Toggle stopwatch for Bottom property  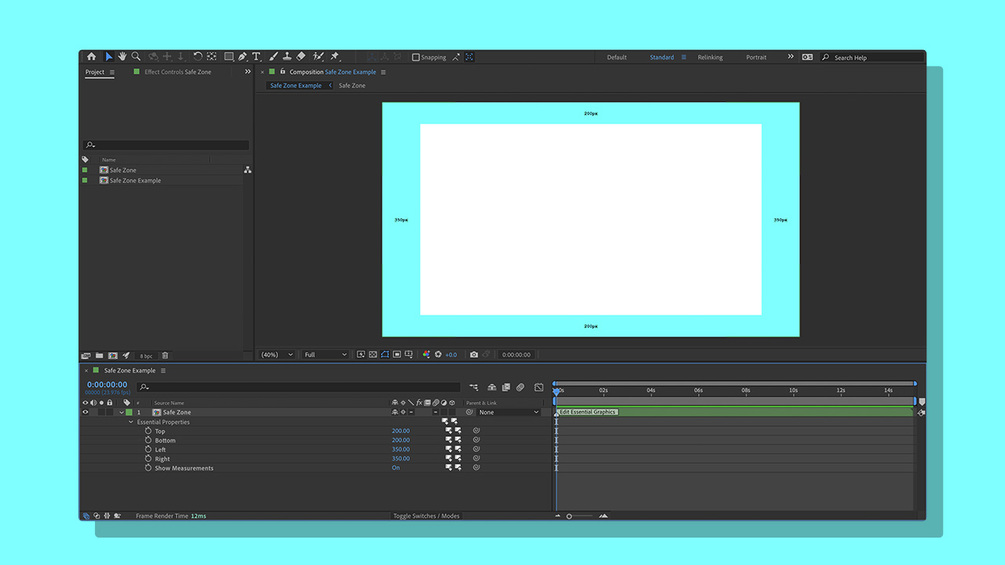point(148,440)
